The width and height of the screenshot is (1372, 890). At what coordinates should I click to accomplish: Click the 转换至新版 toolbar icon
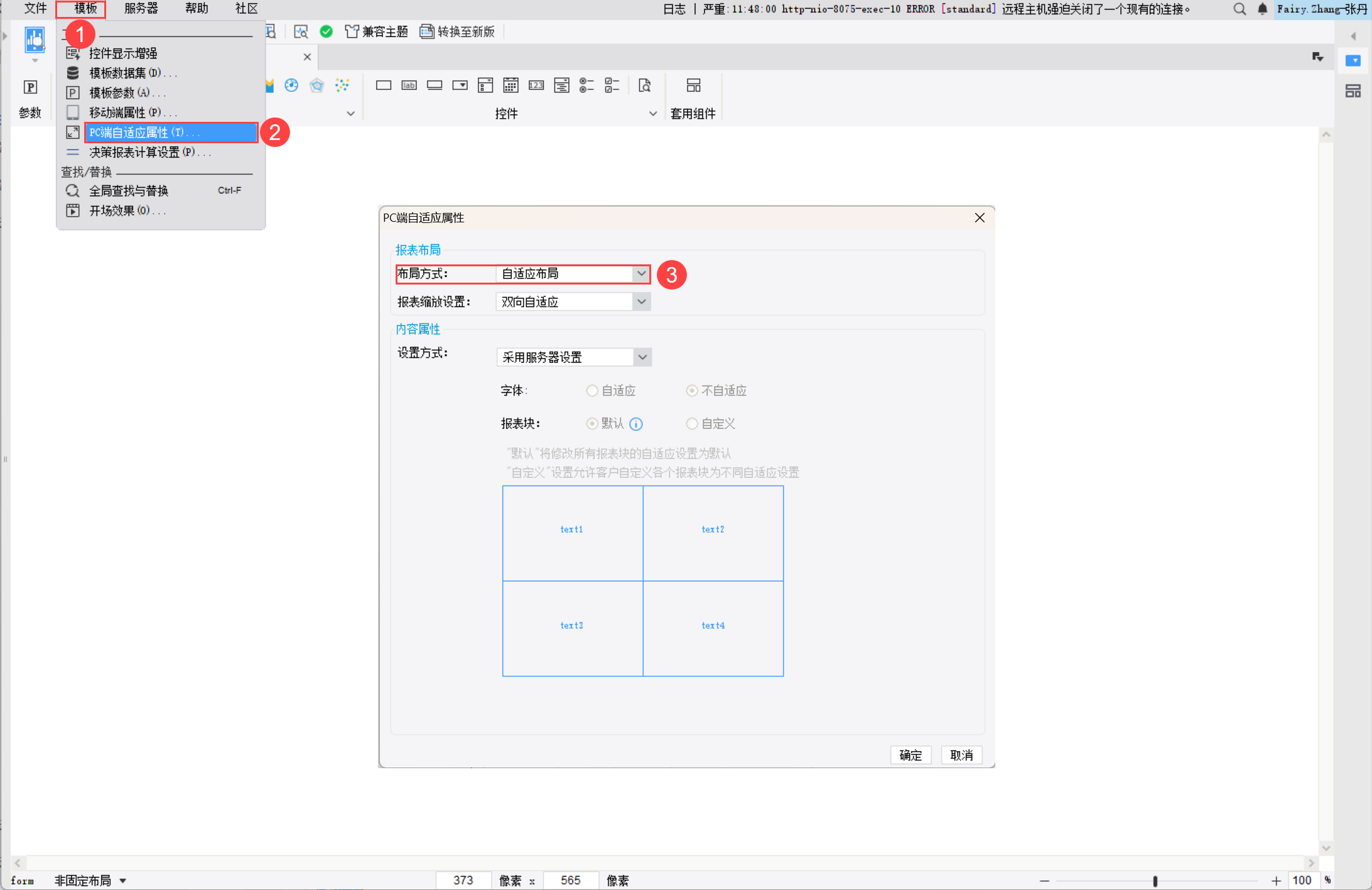(427, 31)
